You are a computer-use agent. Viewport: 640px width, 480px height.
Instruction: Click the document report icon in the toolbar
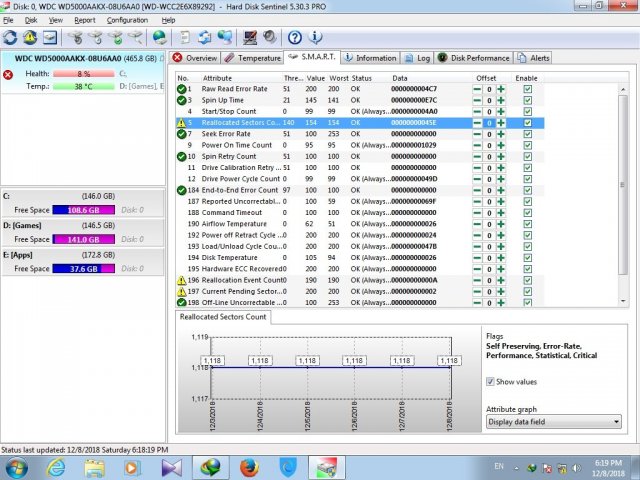183,37
